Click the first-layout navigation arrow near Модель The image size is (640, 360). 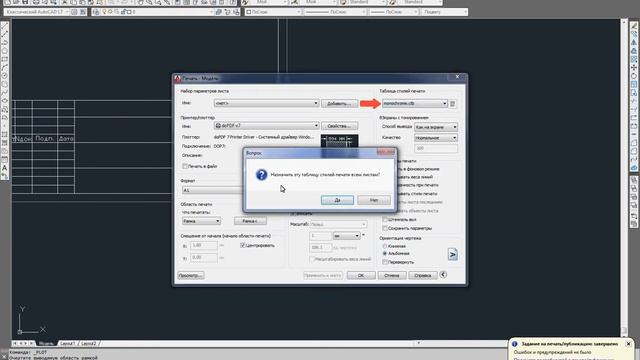[15, 344]
